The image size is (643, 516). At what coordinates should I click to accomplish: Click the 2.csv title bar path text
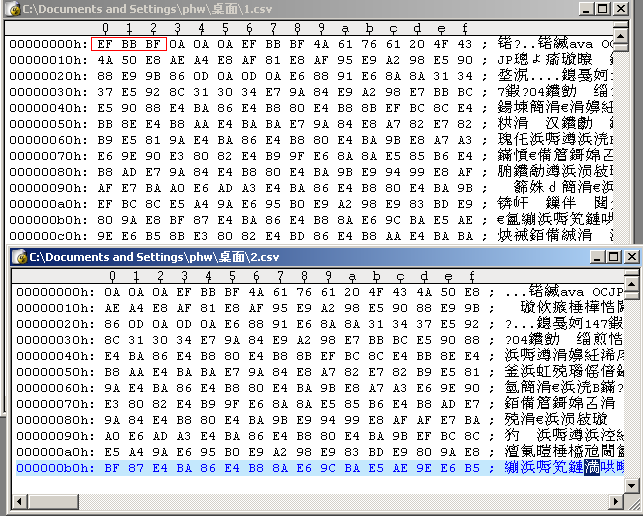pos(154,257)
